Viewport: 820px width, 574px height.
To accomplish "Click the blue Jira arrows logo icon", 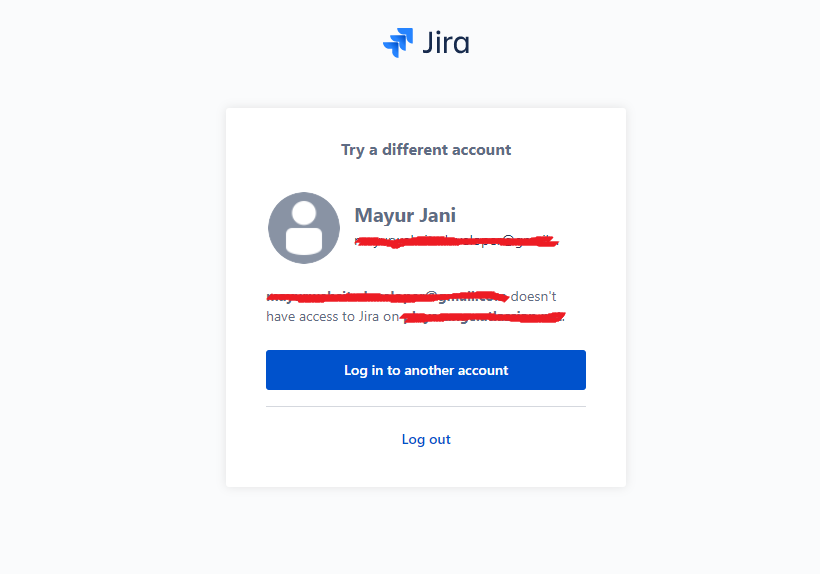I will tap(398, 42).
